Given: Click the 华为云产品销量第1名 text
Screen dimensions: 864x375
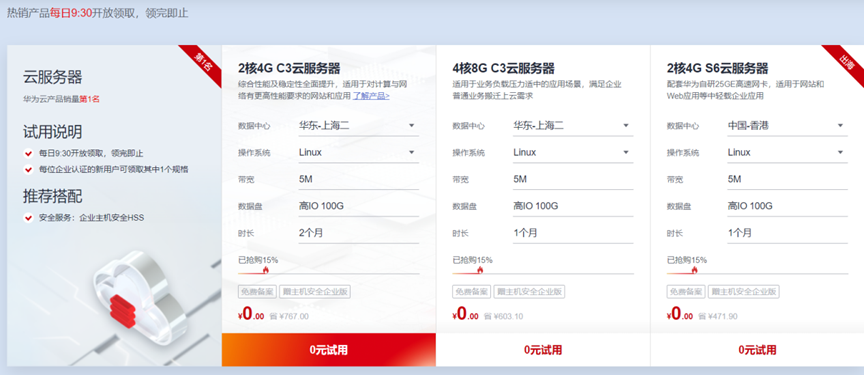Looking at the screenshot, I should 61,100.
